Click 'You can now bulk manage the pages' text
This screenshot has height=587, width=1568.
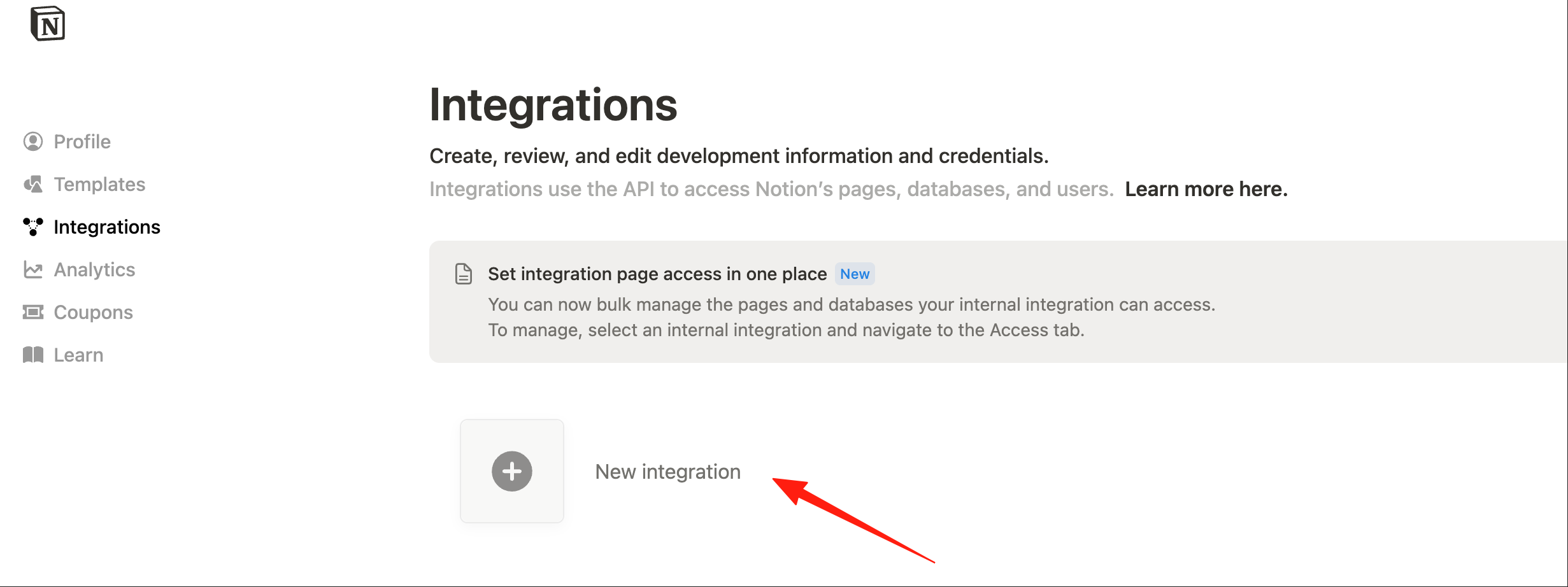[x=852, y=304]
